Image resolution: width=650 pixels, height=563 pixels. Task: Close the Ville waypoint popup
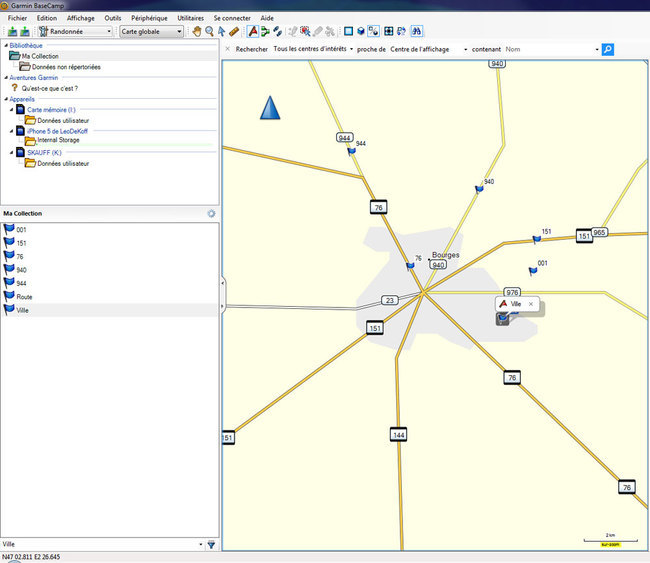pos(531,304)
